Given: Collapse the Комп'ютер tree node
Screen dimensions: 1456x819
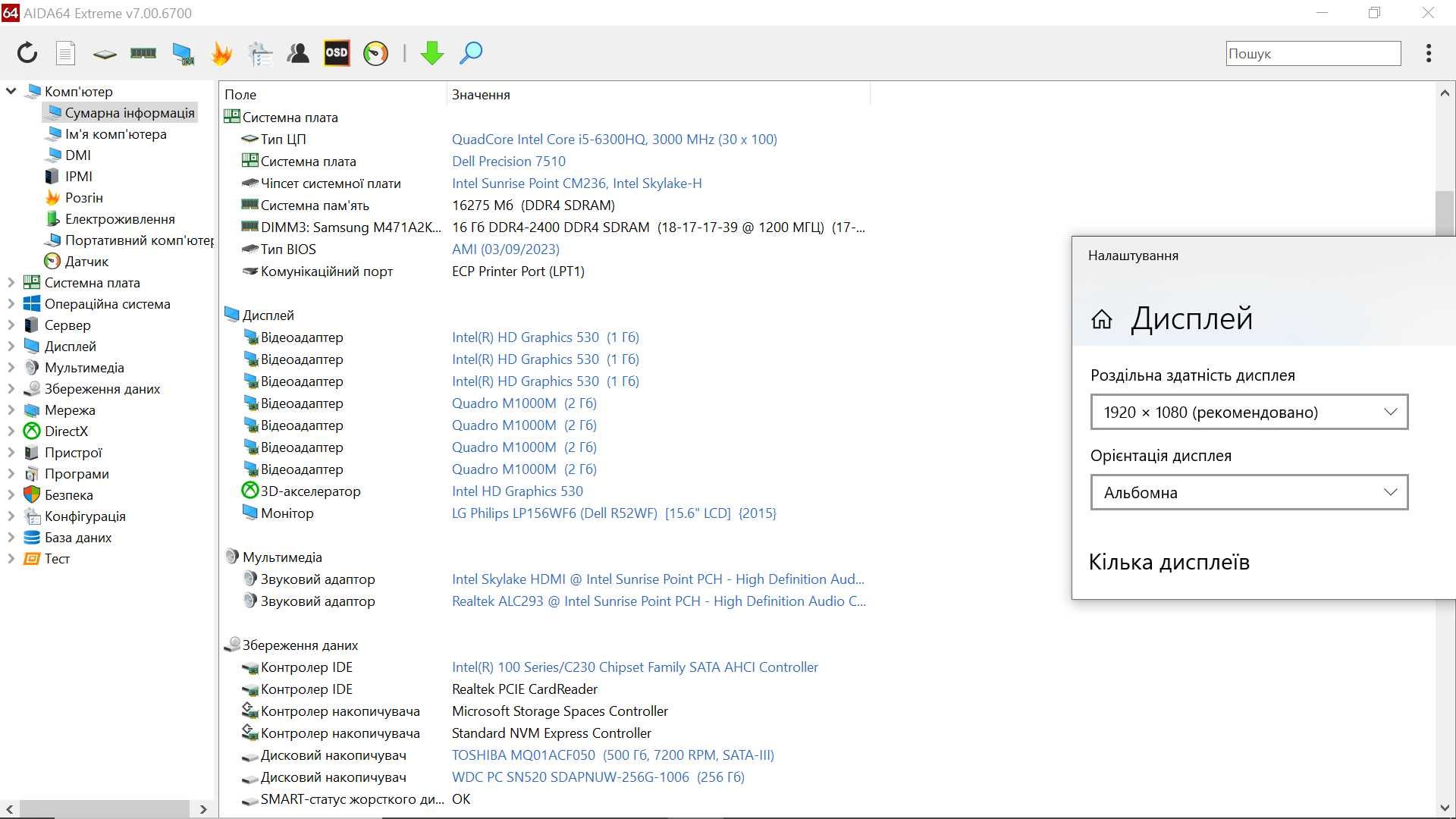Looking at the screenshot, I should (x=11, y=91).
